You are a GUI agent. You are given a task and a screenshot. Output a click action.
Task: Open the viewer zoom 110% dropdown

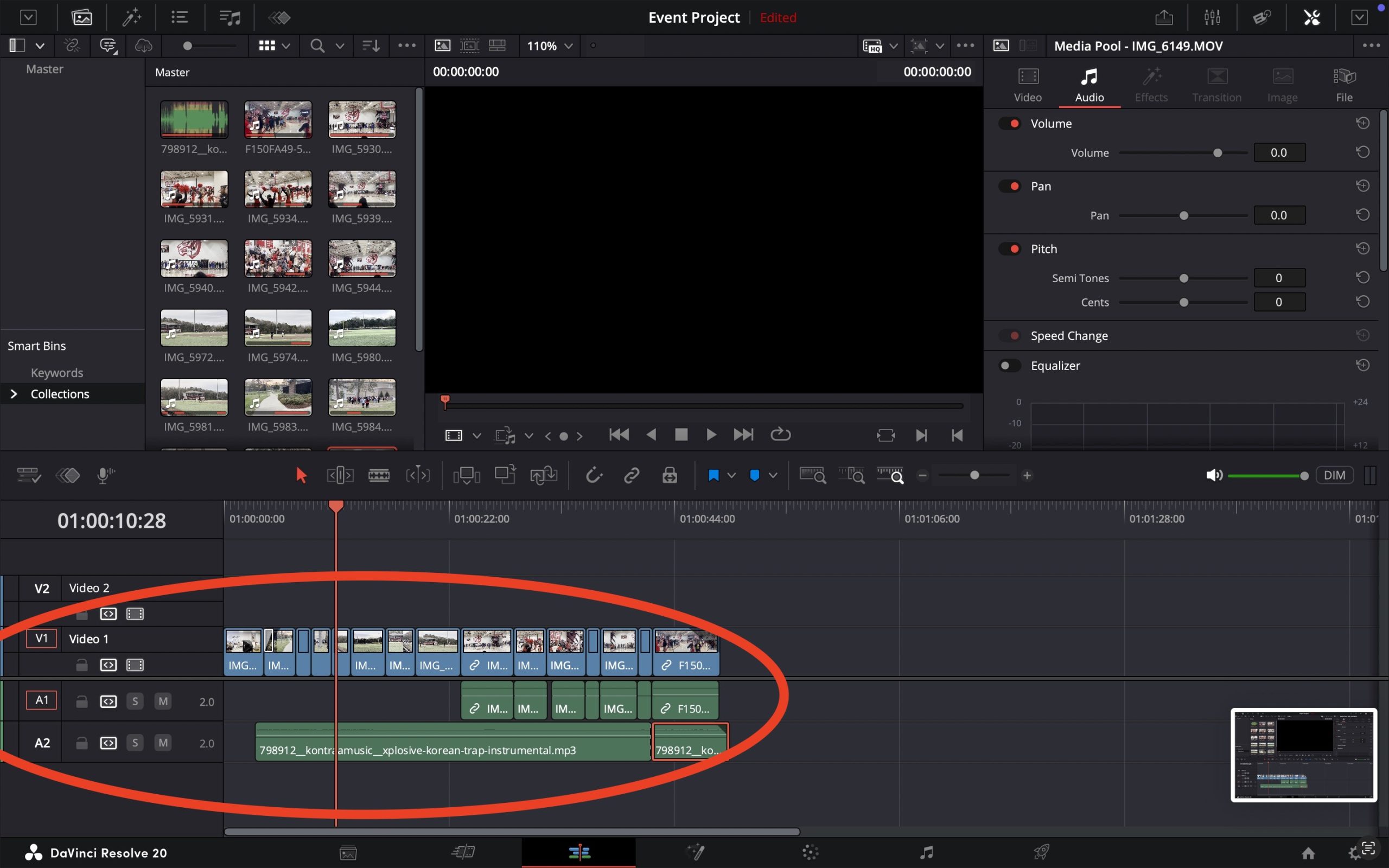[549, 46]
